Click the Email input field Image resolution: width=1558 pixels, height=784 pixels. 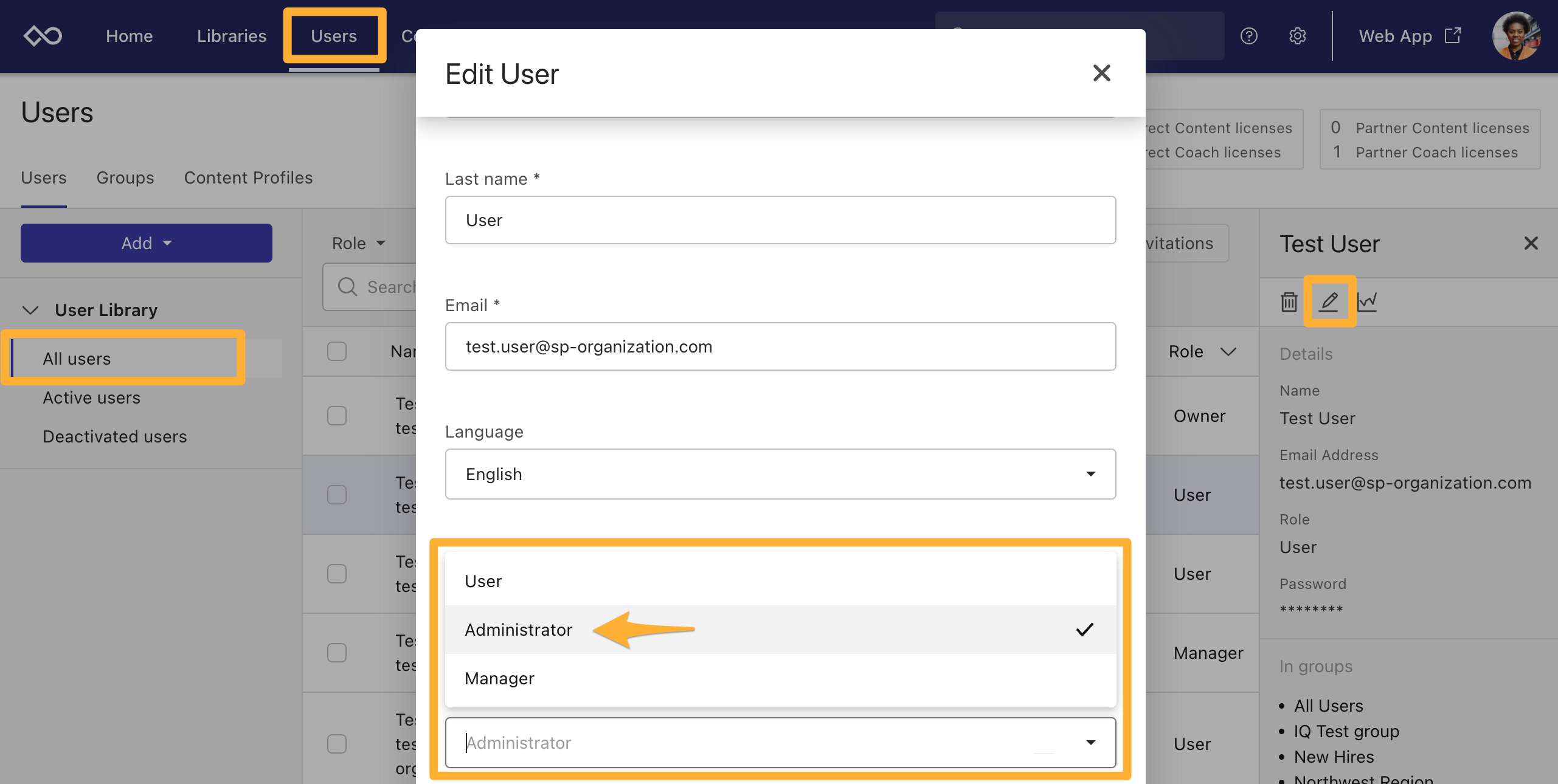(x=780, y=346)
